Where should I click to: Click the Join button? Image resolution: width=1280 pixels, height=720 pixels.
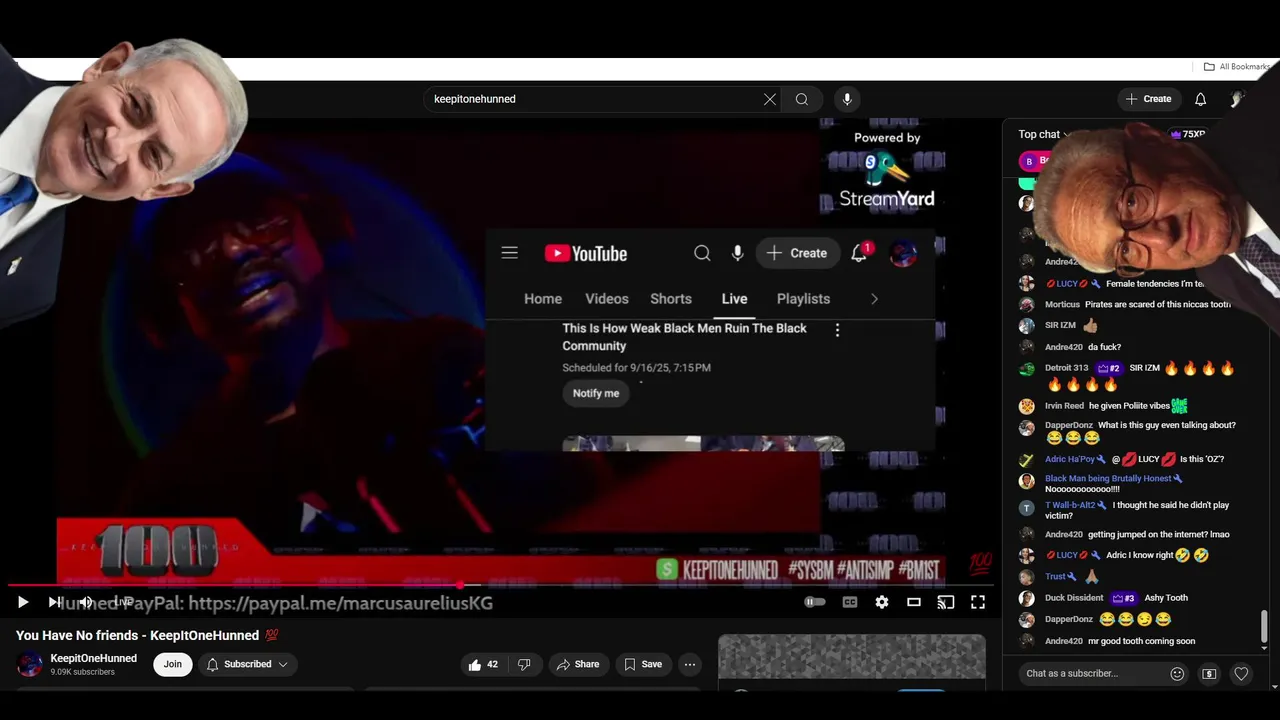point(173,664)
